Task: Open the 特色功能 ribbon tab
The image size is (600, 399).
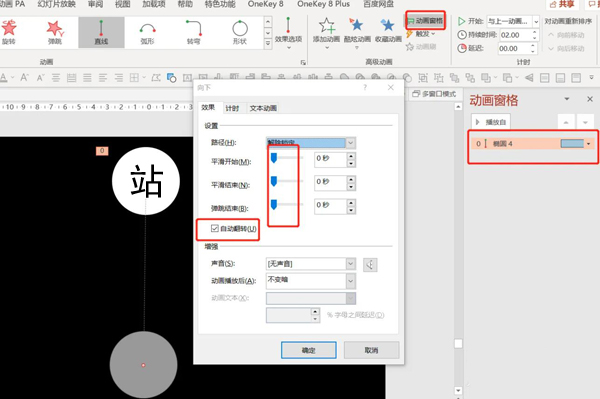Action: (220, 4)
